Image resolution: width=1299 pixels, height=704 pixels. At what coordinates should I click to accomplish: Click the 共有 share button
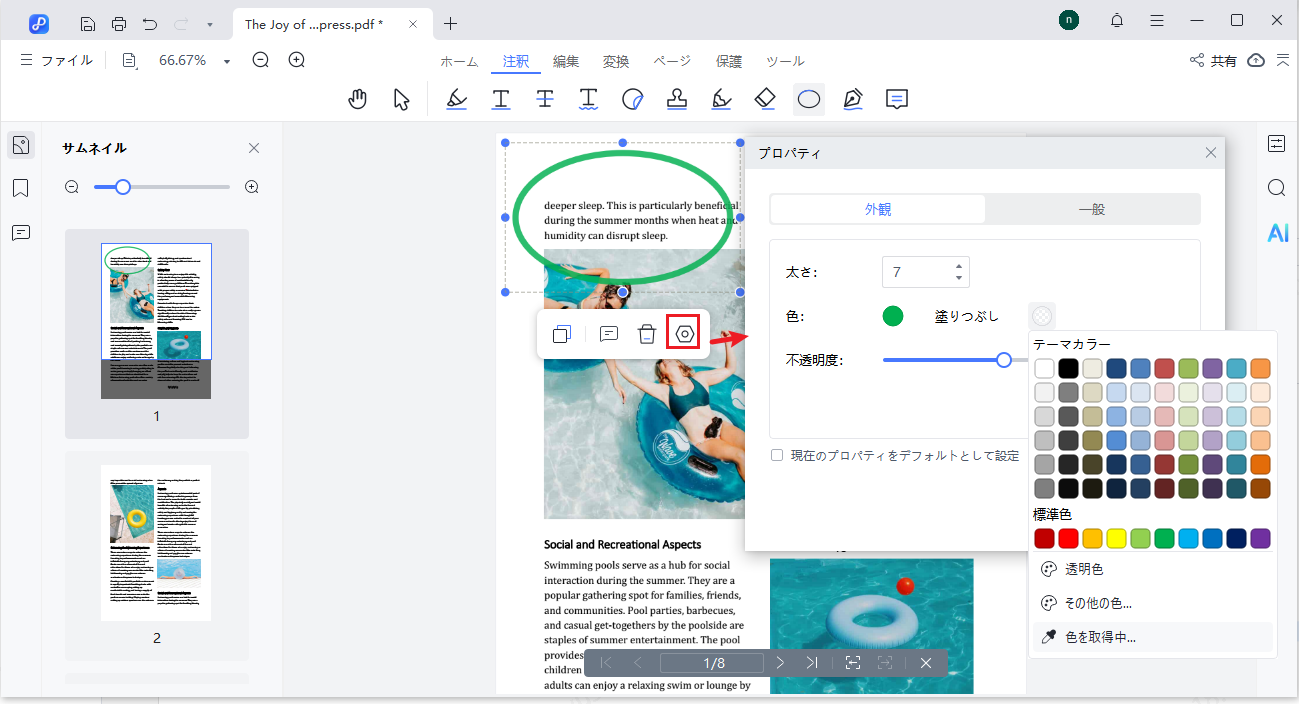[x=1213, y=61]
